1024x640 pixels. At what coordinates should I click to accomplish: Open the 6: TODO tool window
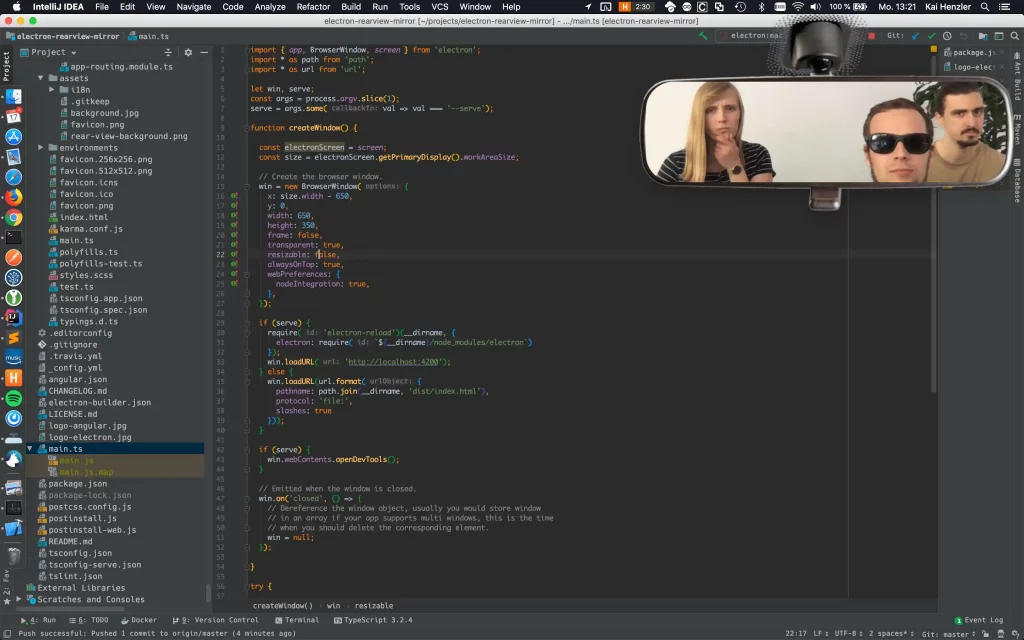[x=89, y=620]
